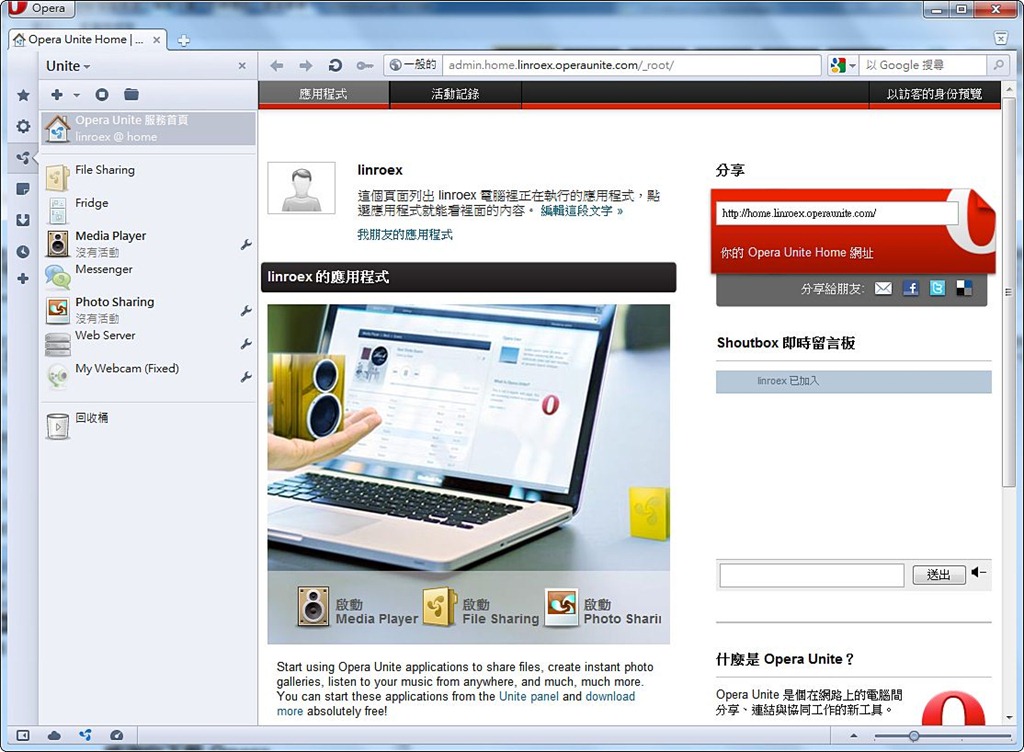Open the 編輯這段文字 link
The height and width of the screenshot is (752, 1024).
pos(581,211)
